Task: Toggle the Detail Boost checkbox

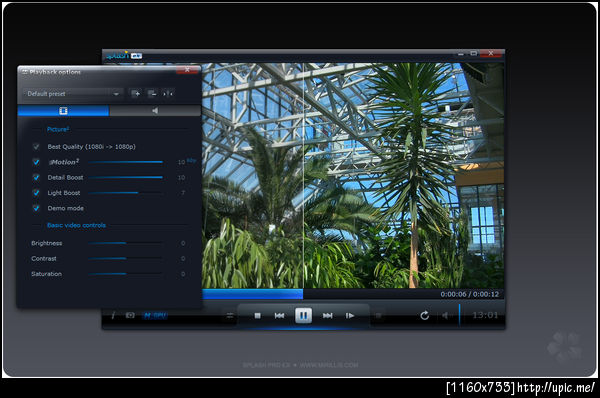Action: pyautogui.click(x=36, y=177)
